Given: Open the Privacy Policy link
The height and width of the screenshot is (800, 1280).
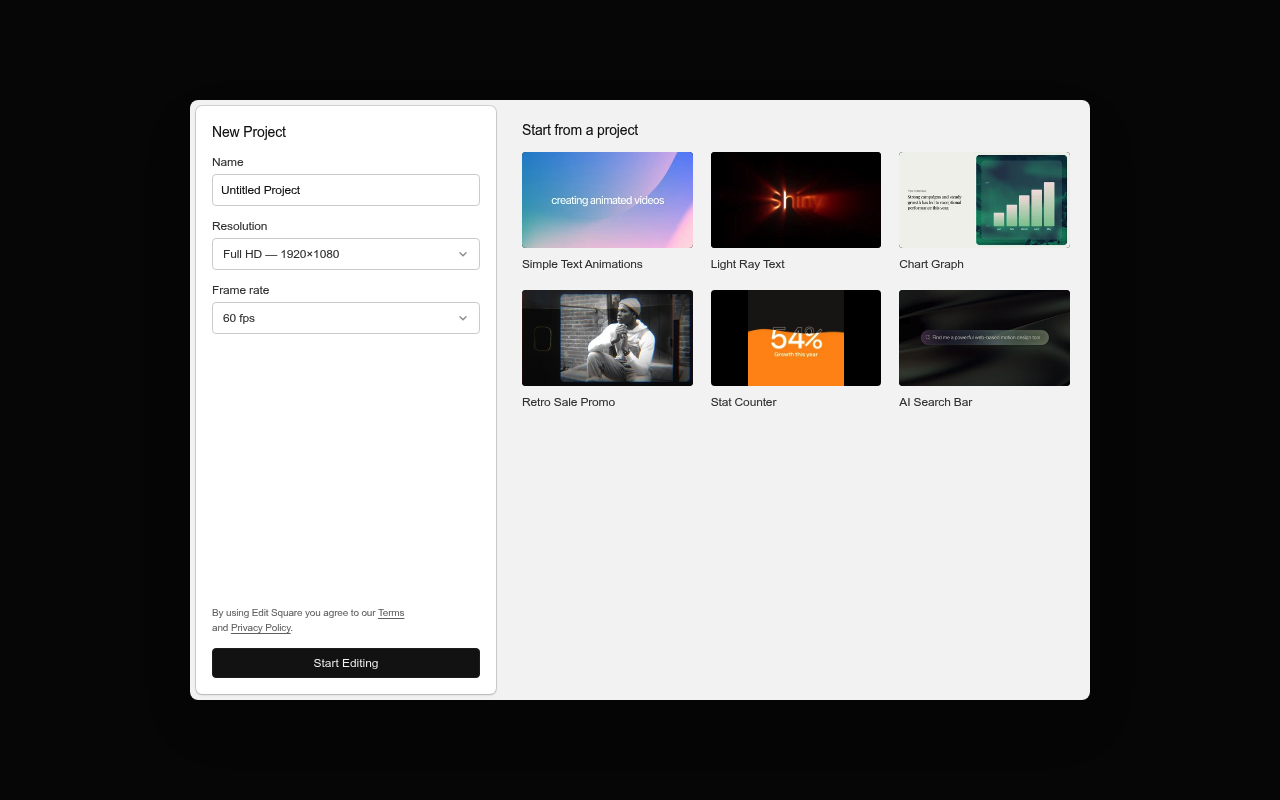Looking at the screenshot, I should click(261, 628).
